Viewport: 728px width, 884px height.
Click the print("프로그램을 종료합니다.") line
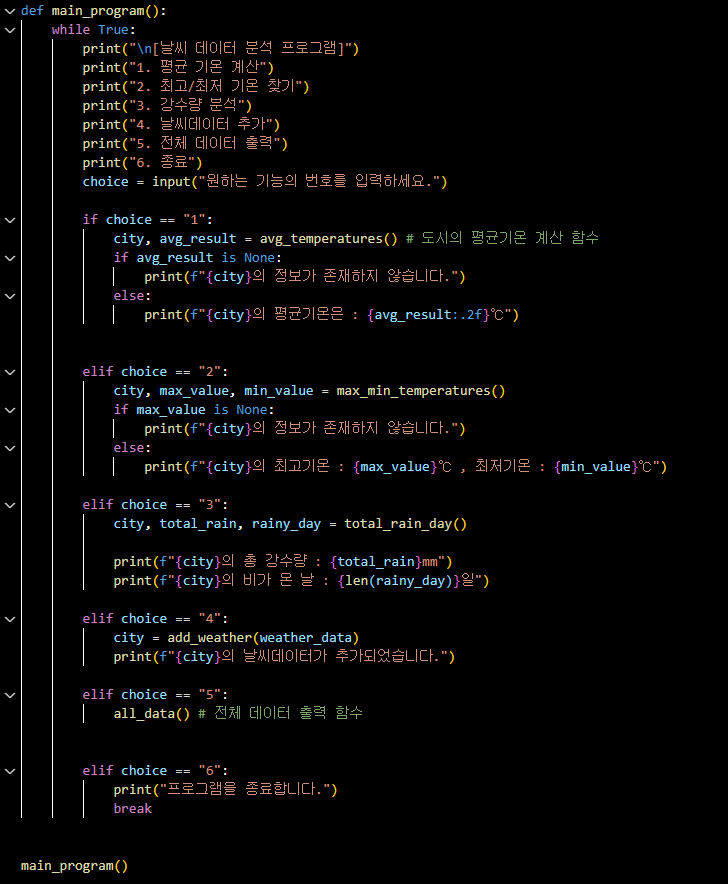(225, 790)
